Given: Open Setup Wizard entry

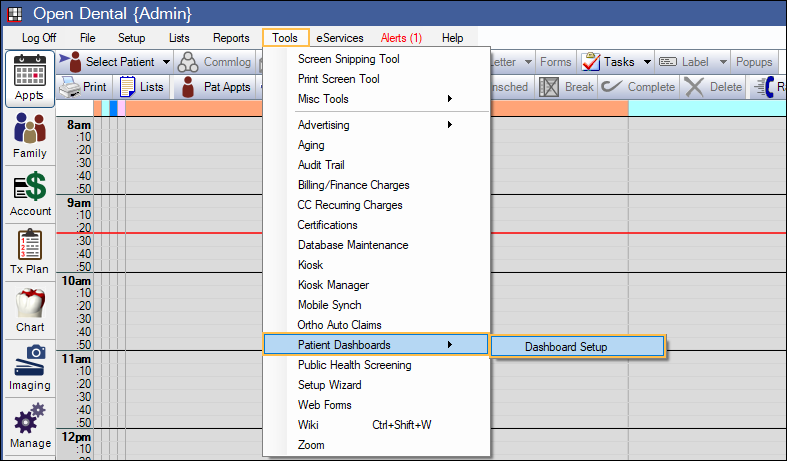Looking at the screenshot, I should click(x=330, y=385).
